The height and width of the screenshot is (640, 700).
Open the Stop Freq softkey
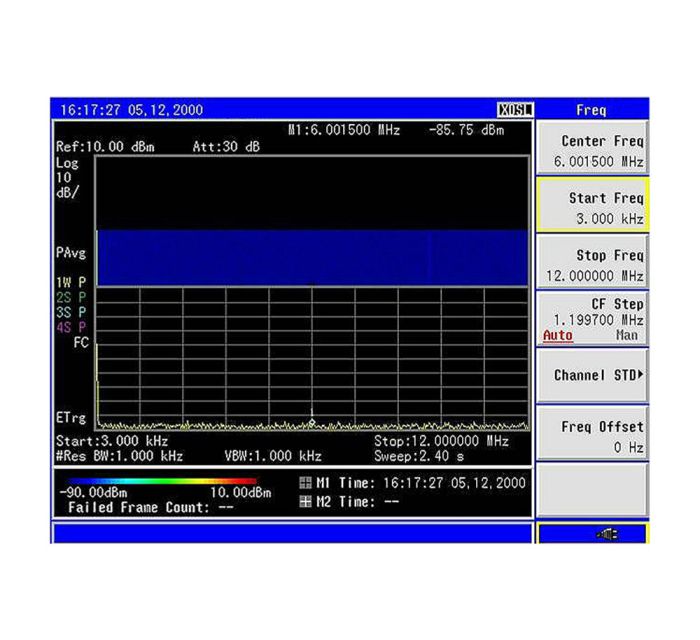click(592, 262)
